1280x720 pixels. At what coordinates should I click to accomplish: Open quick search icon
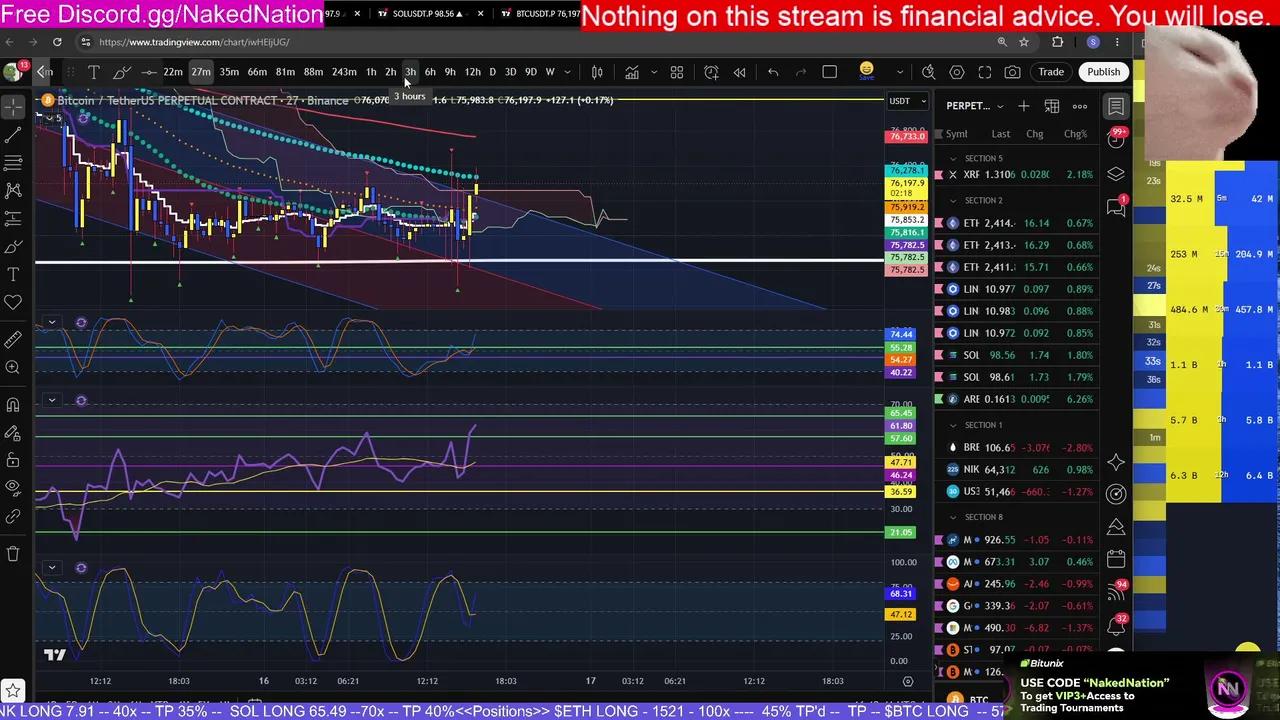[929, 72]
